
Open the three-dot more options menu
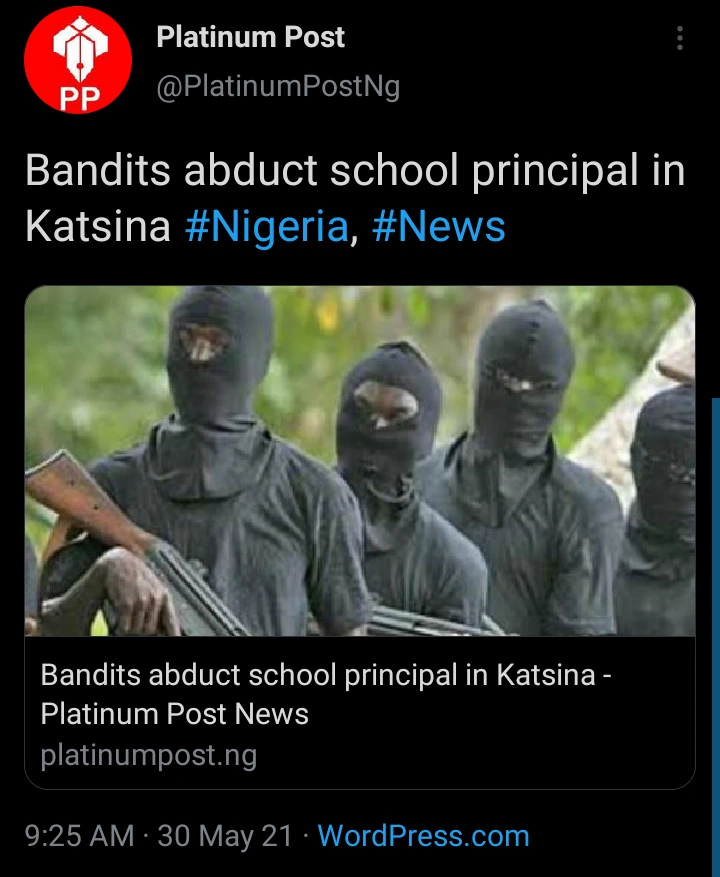[x=680, y=38]
